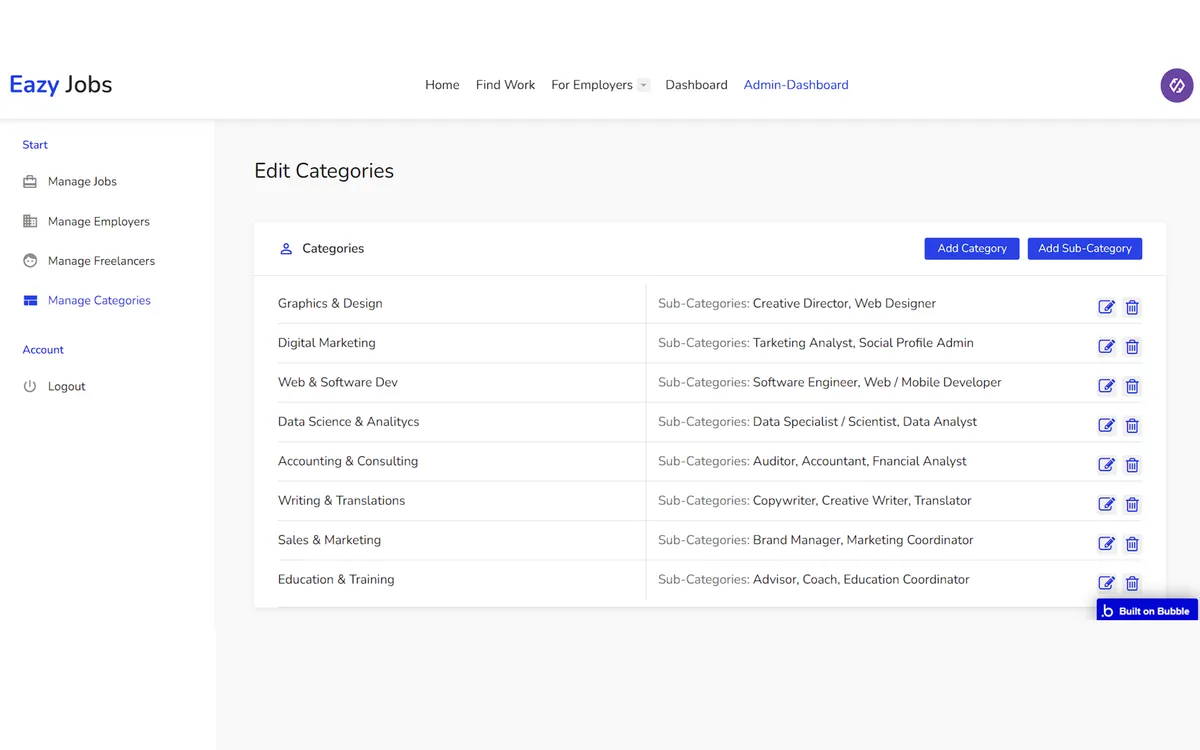Click the Logout power icon

click(30, 386)
